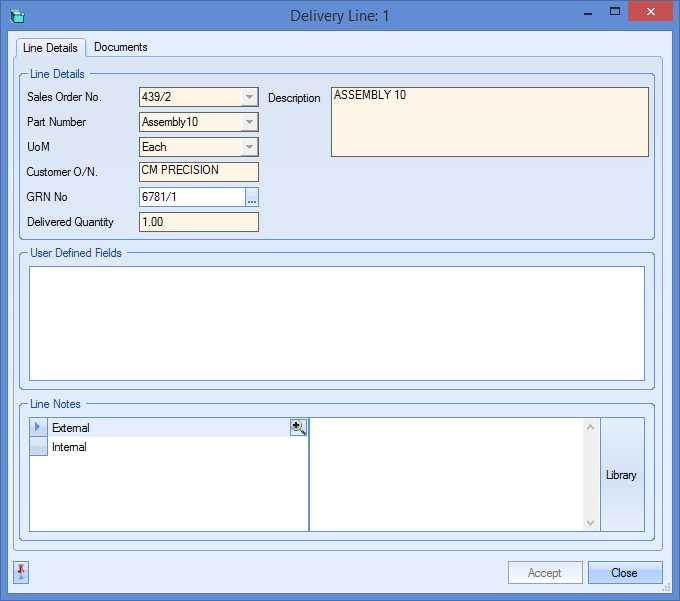Expand the UoM dropdown list
This screenshot has height=601, width=680.
click(x=249, y=147)
